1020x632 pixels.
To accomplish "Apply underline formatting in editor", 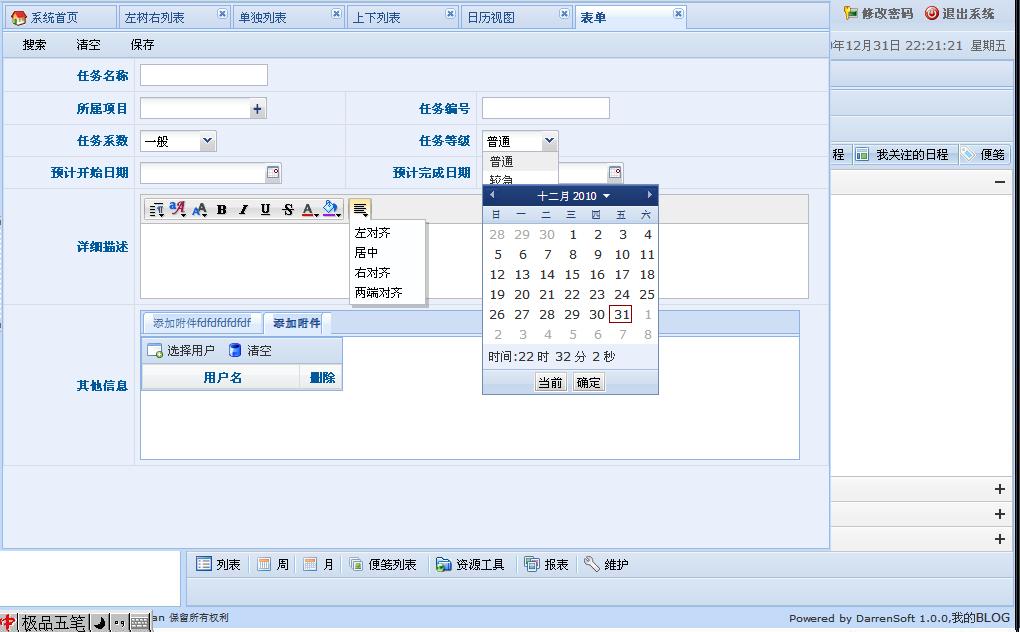I will [x=265, y=209].
